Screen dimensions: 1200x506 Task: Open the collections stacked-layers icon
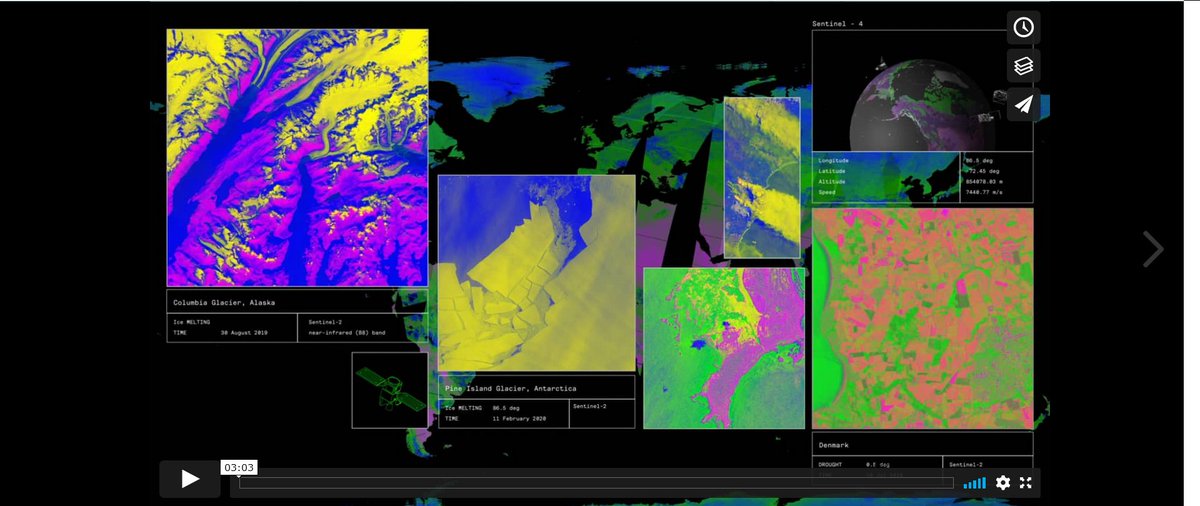(x=1023, y=66)
